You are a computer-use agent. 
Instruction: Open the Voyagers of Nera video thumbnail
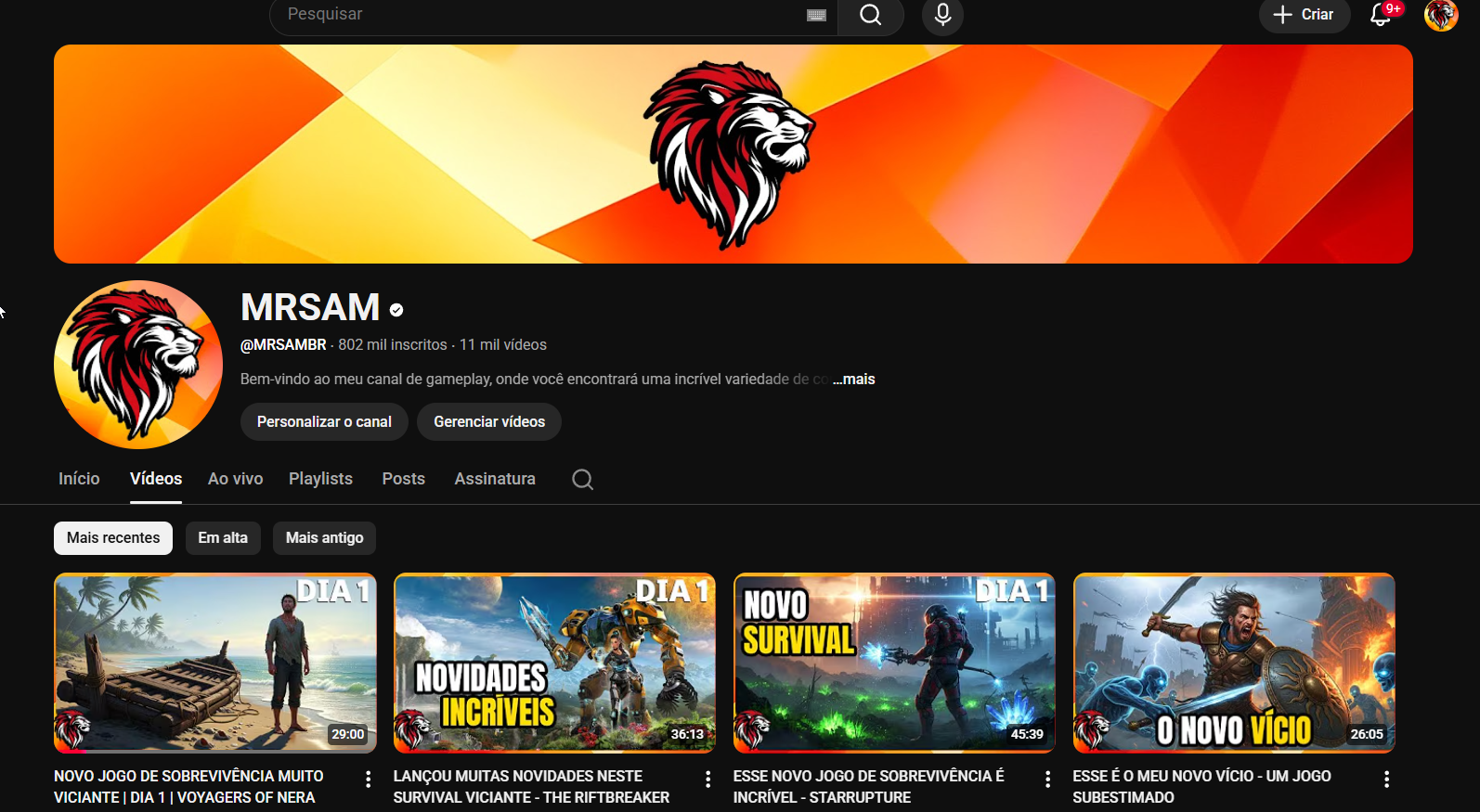coord(215,663)
